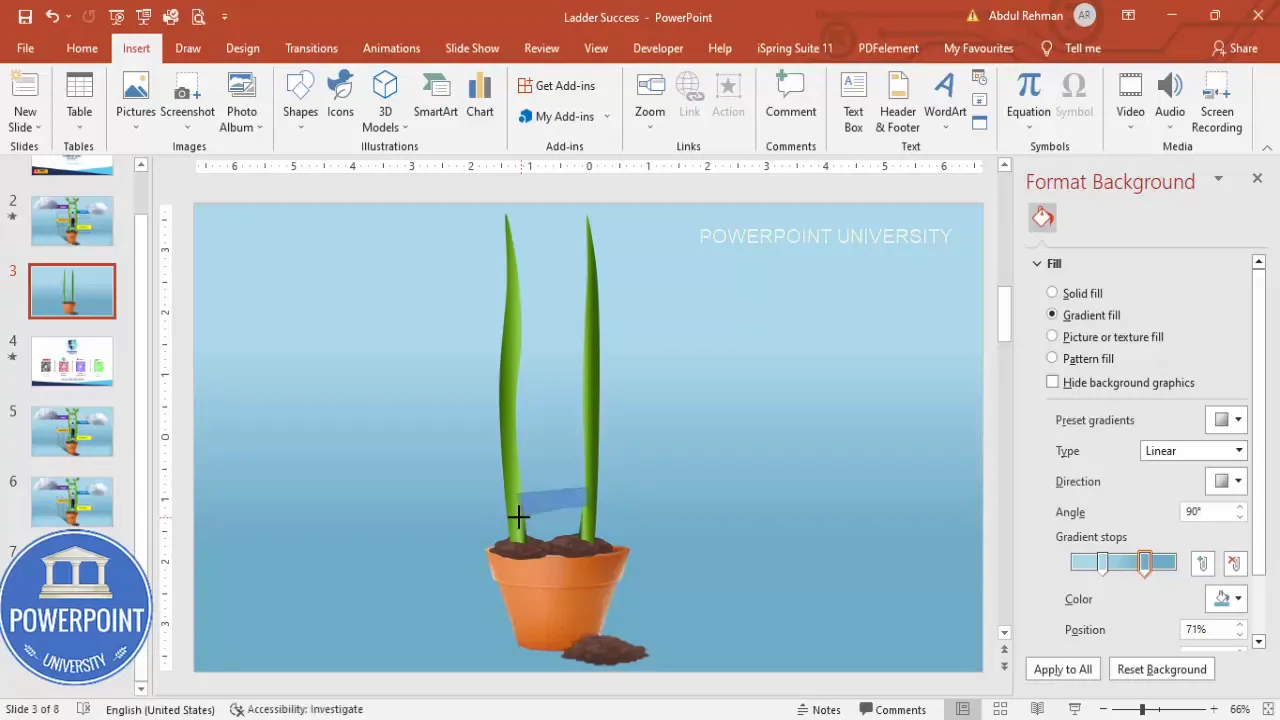Click the Share button

coord(1235,48)
